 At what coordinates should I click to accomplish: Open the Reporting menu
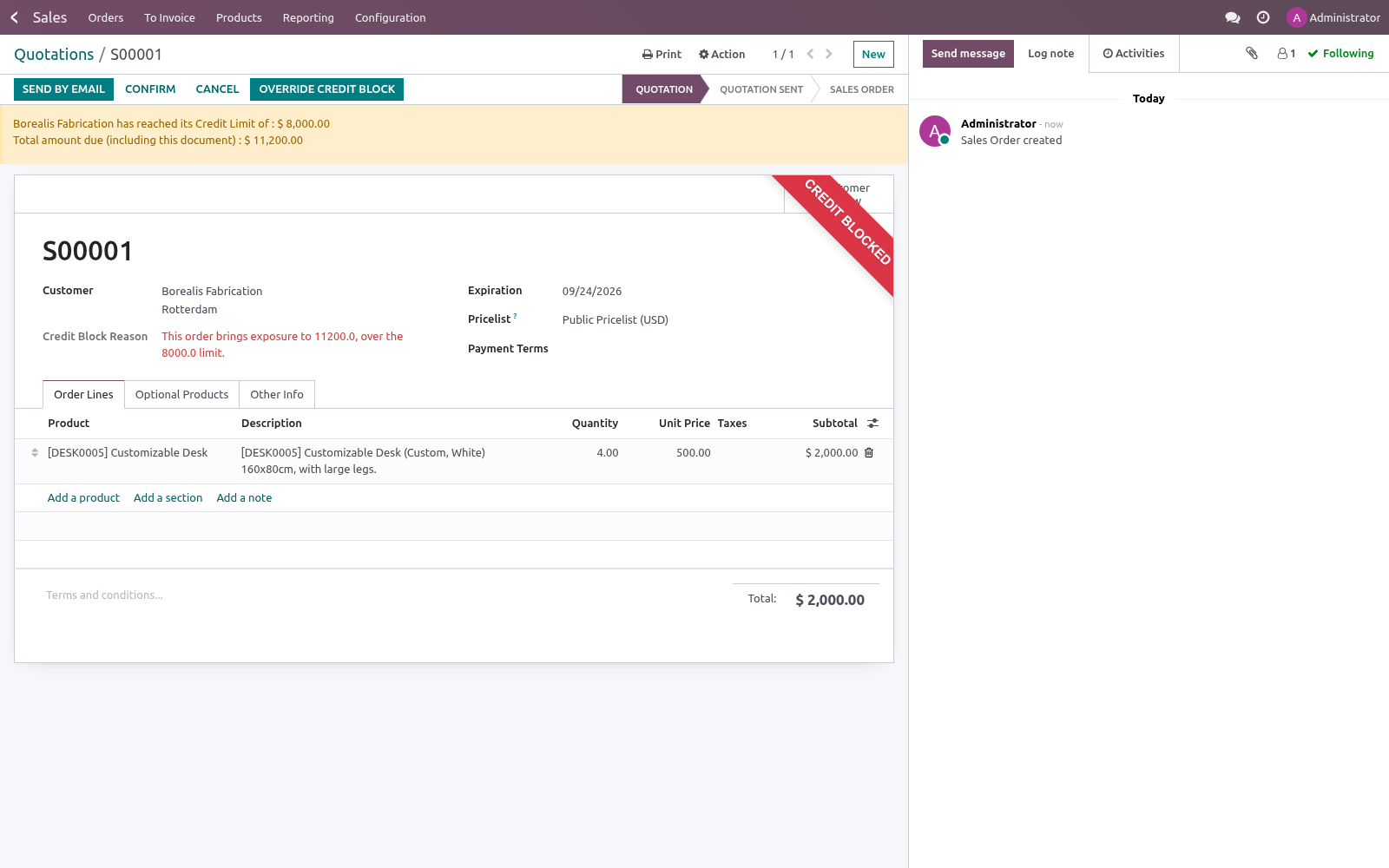click(x=308, y=17)
